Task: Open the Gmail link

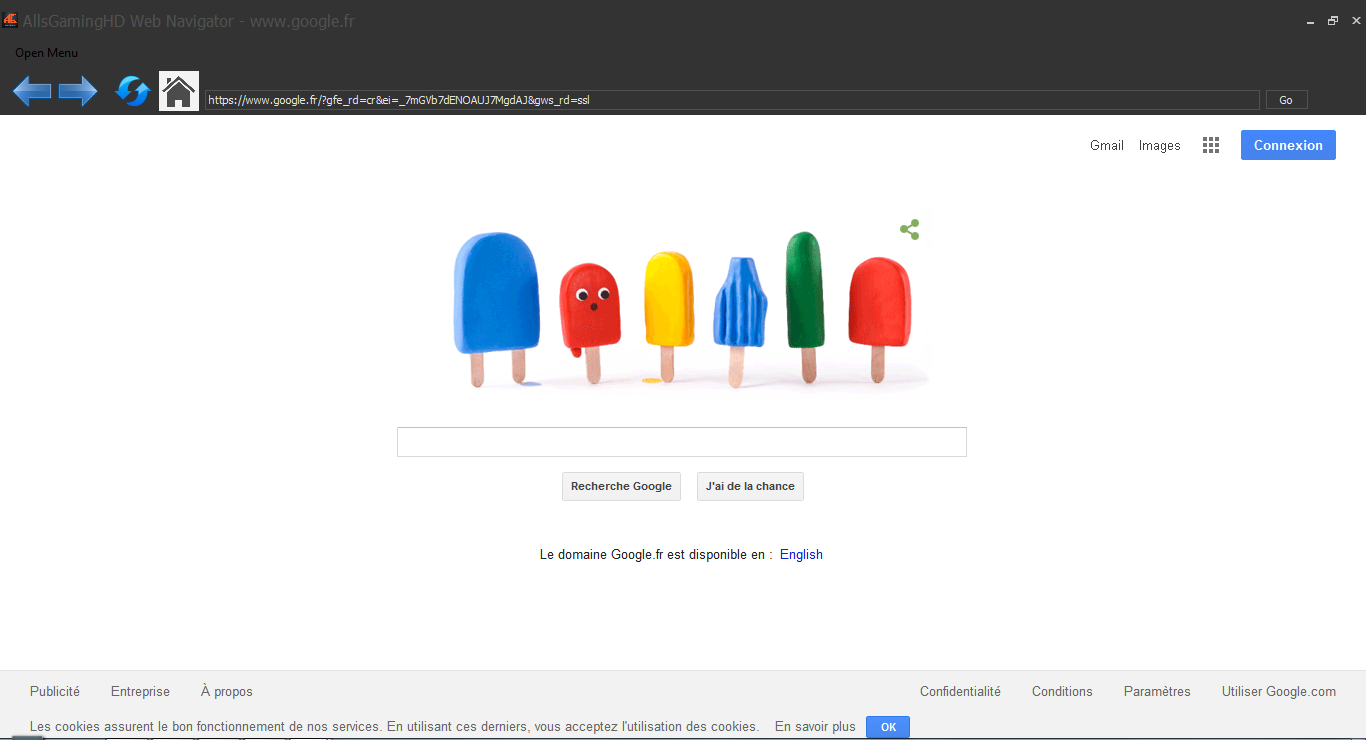Action: point(1107,145)
